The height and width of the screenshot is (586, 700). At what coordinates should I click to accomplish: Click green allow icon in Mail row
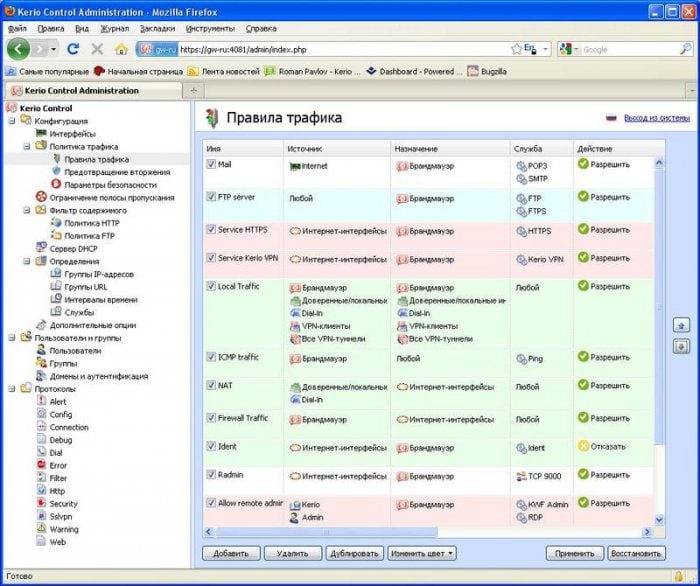point(583,164)
